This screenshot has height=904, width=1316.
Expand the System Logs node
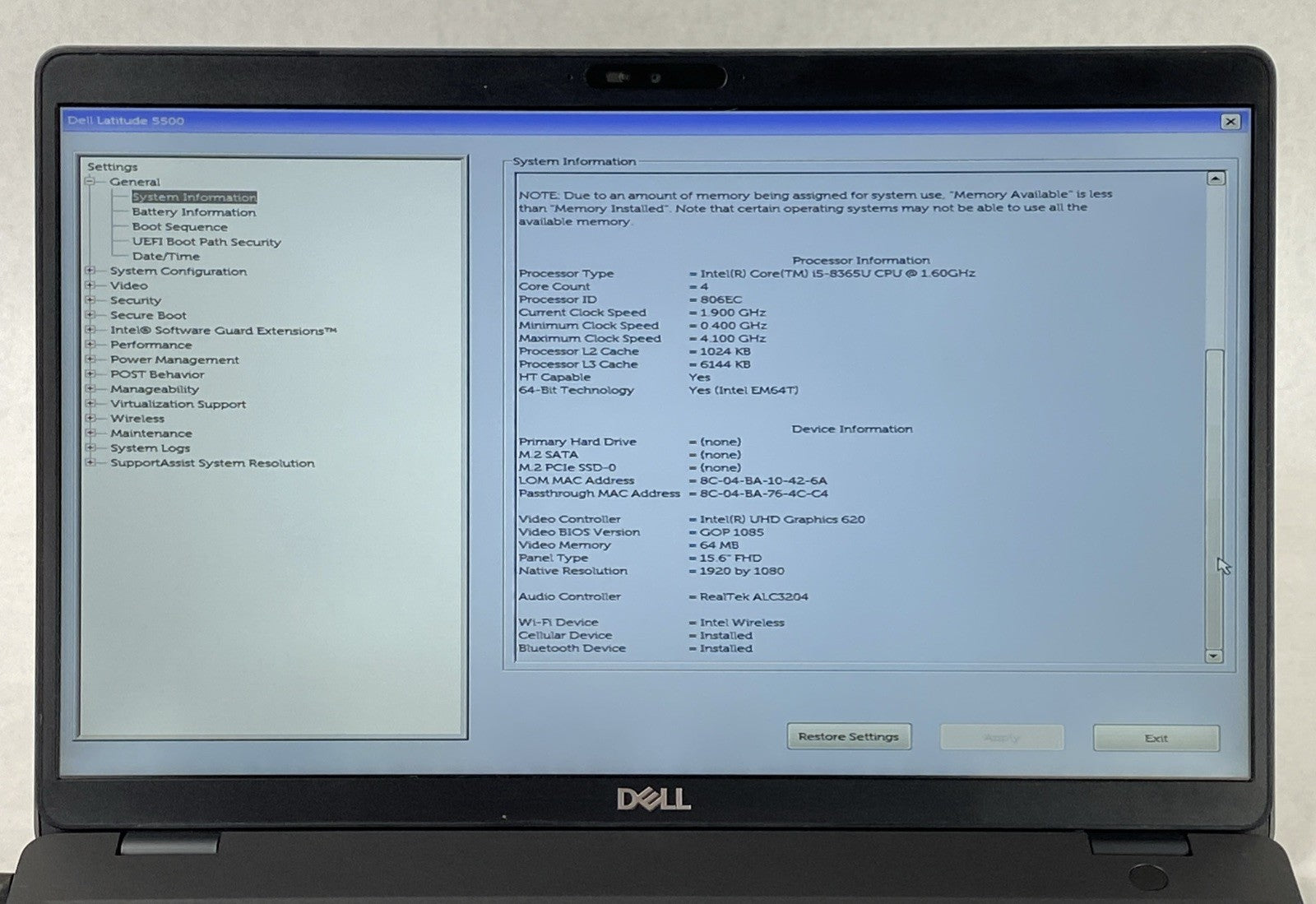pyautogui.click(x=90, y=447)
